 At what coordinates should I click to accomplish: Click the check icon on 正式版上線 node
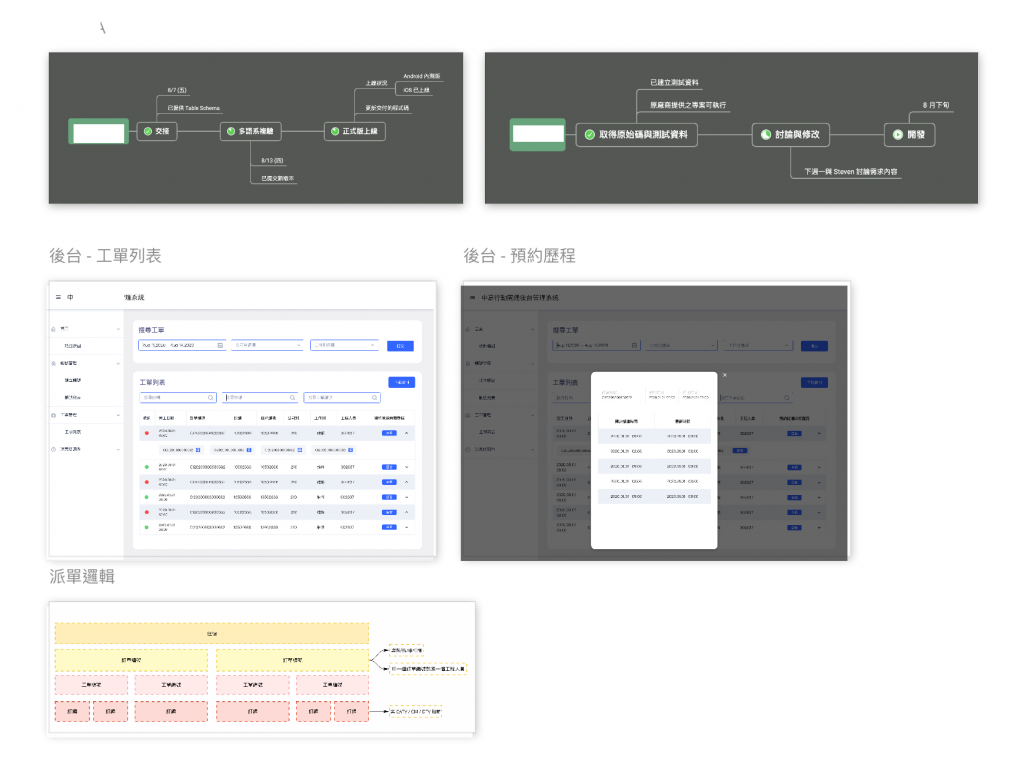[335, 131]
